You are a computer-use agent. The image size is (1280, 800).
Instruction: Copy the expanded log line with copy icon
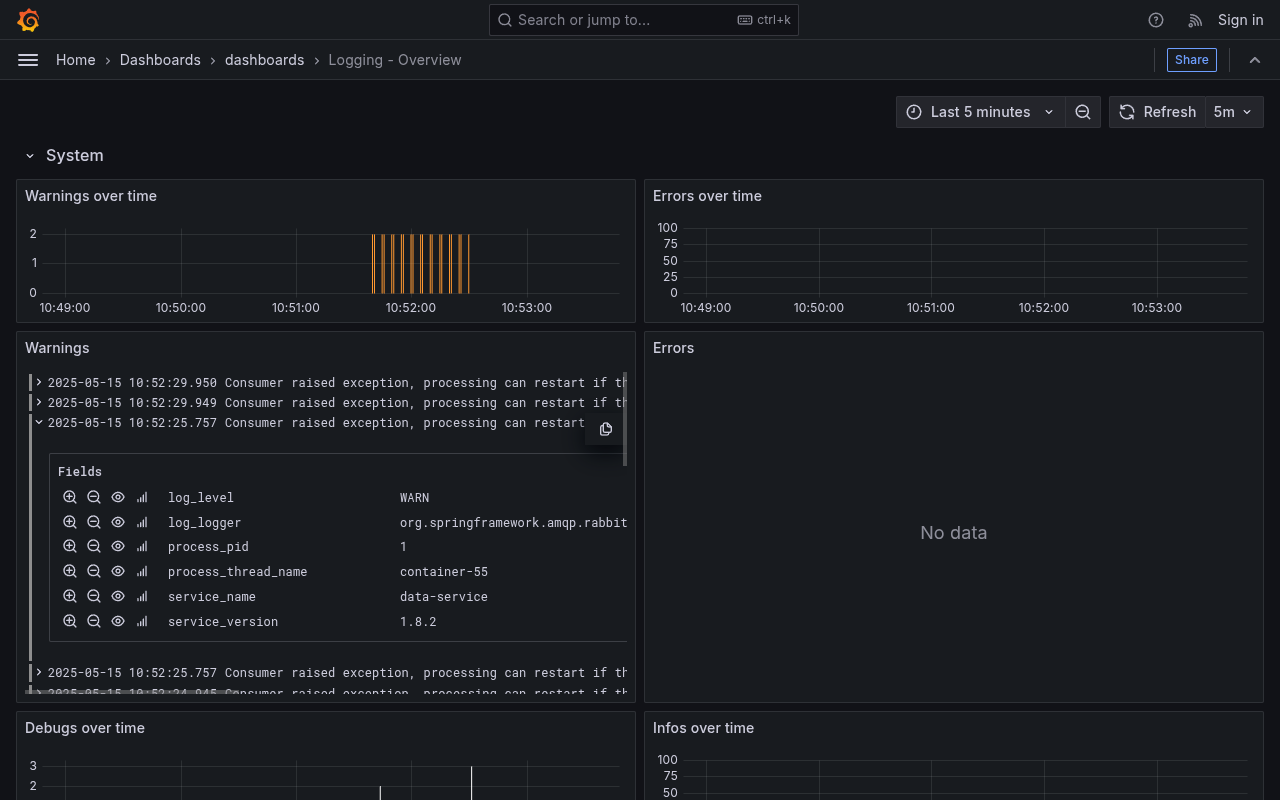coord(606,429)
